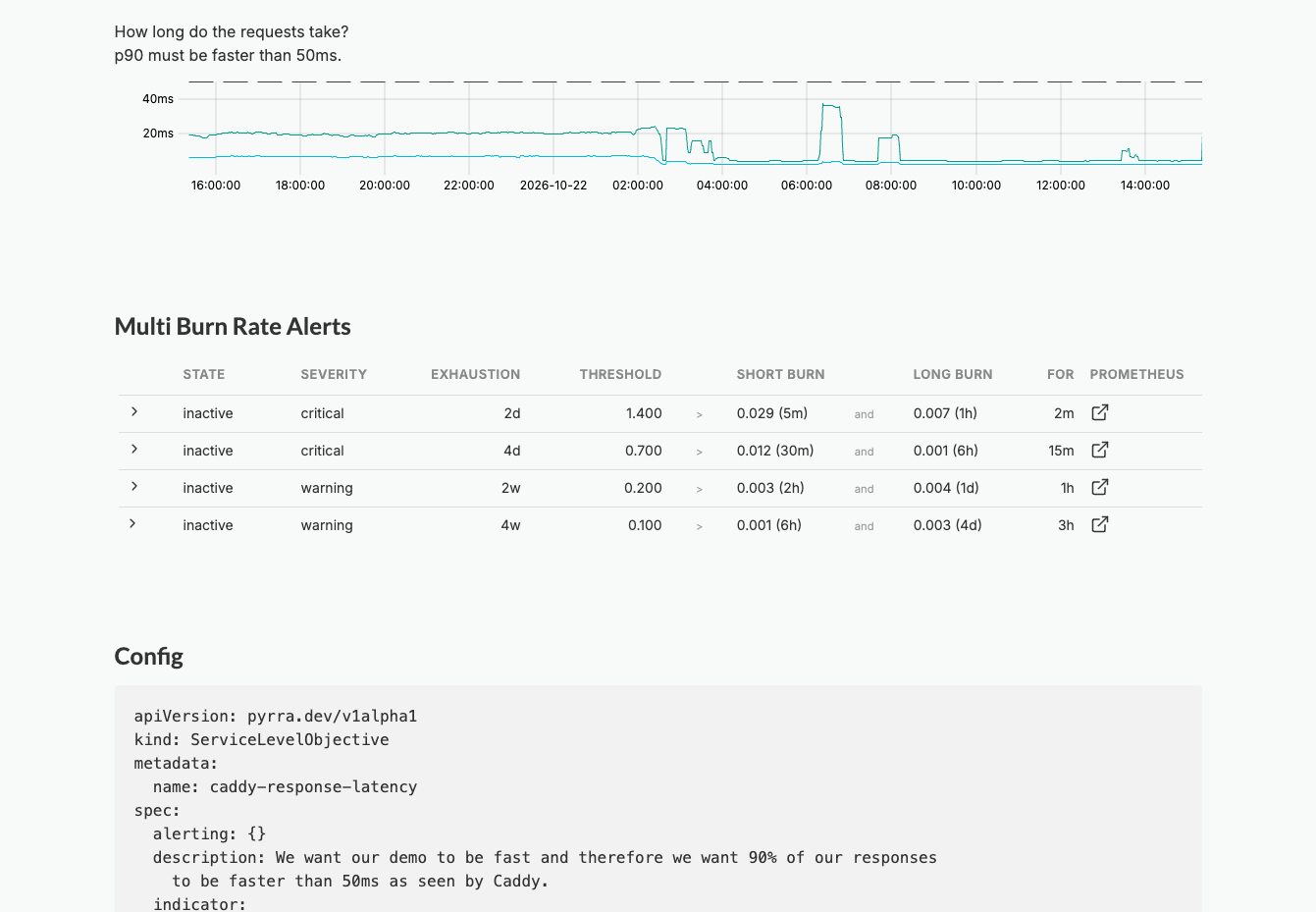The image size is (1316, 912).
Task: Click long burn value 0.004 (1d)
Action: 946,488
